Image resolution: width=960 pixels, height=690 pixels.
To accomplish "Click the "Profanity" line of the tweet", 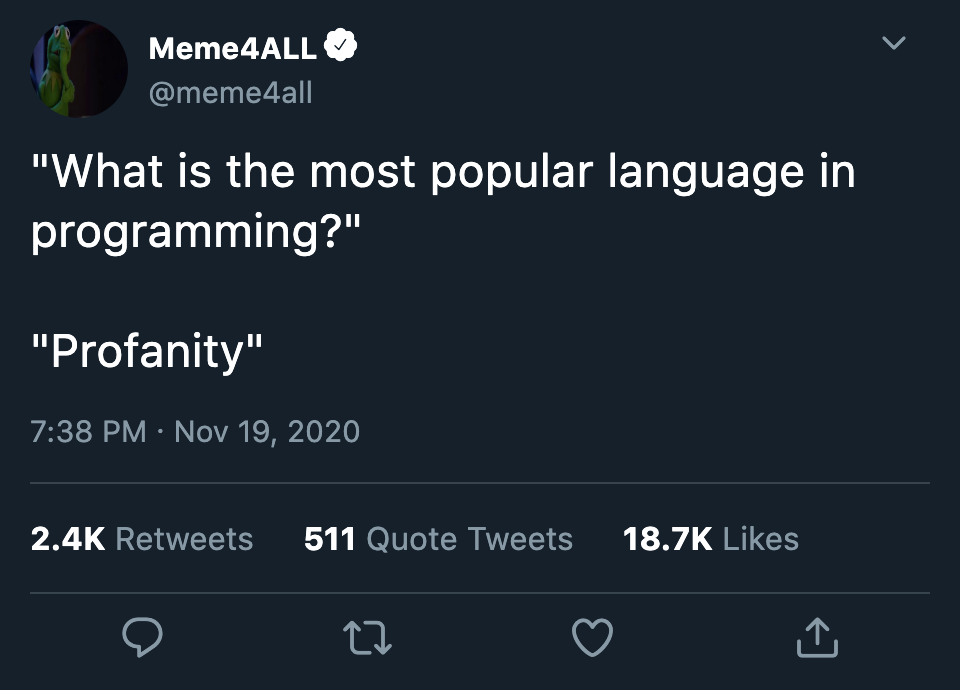I will coord(147,351).
